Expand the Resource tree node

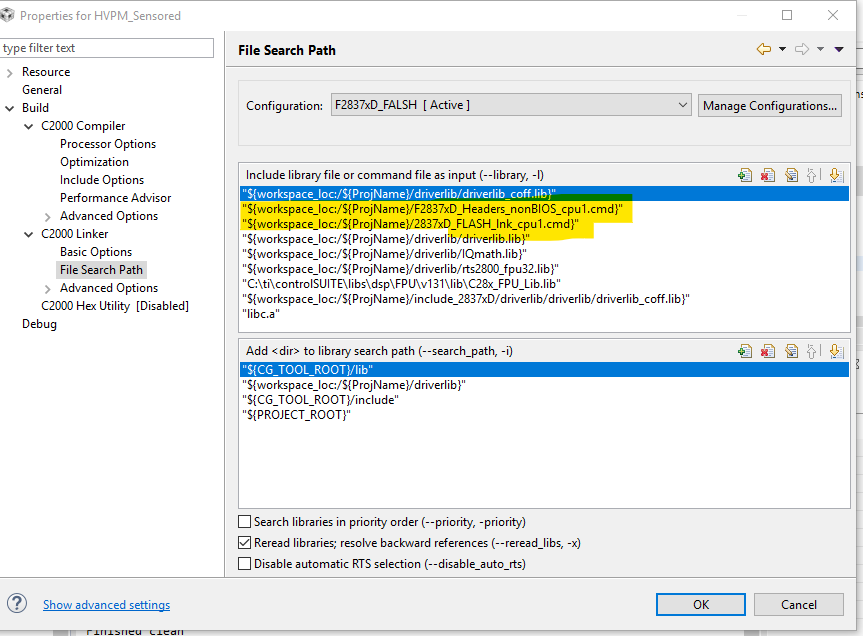click(10, 72)
